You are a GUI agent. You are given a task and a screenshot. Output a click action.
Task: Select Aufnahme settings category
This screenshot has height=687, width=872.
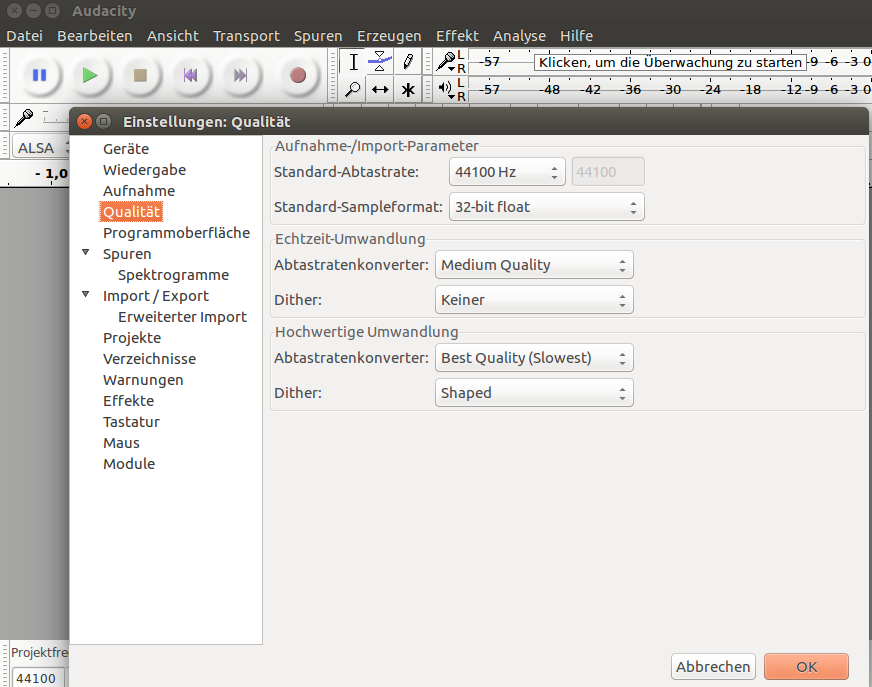point(139,191)
